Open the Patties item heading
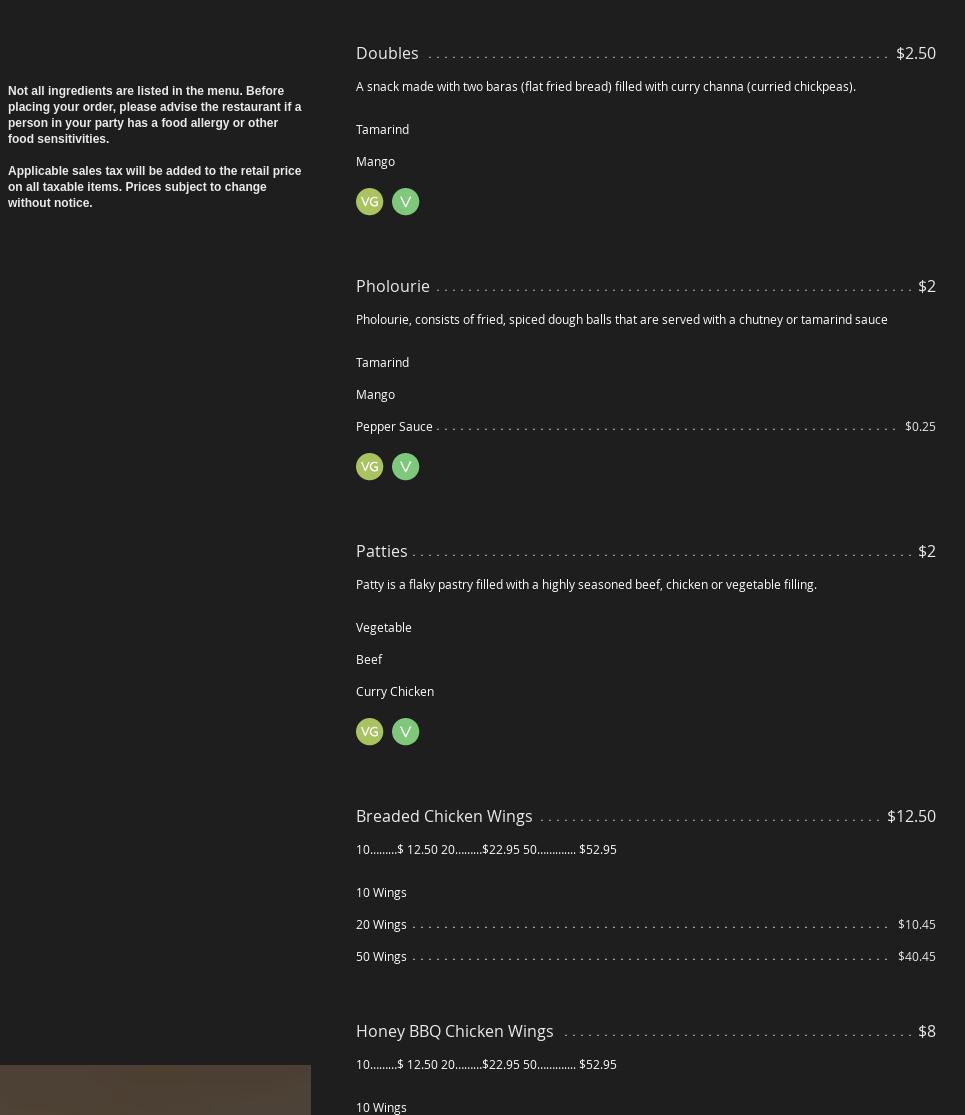This screenshot has width=965, height=1115. coord(381,551)
